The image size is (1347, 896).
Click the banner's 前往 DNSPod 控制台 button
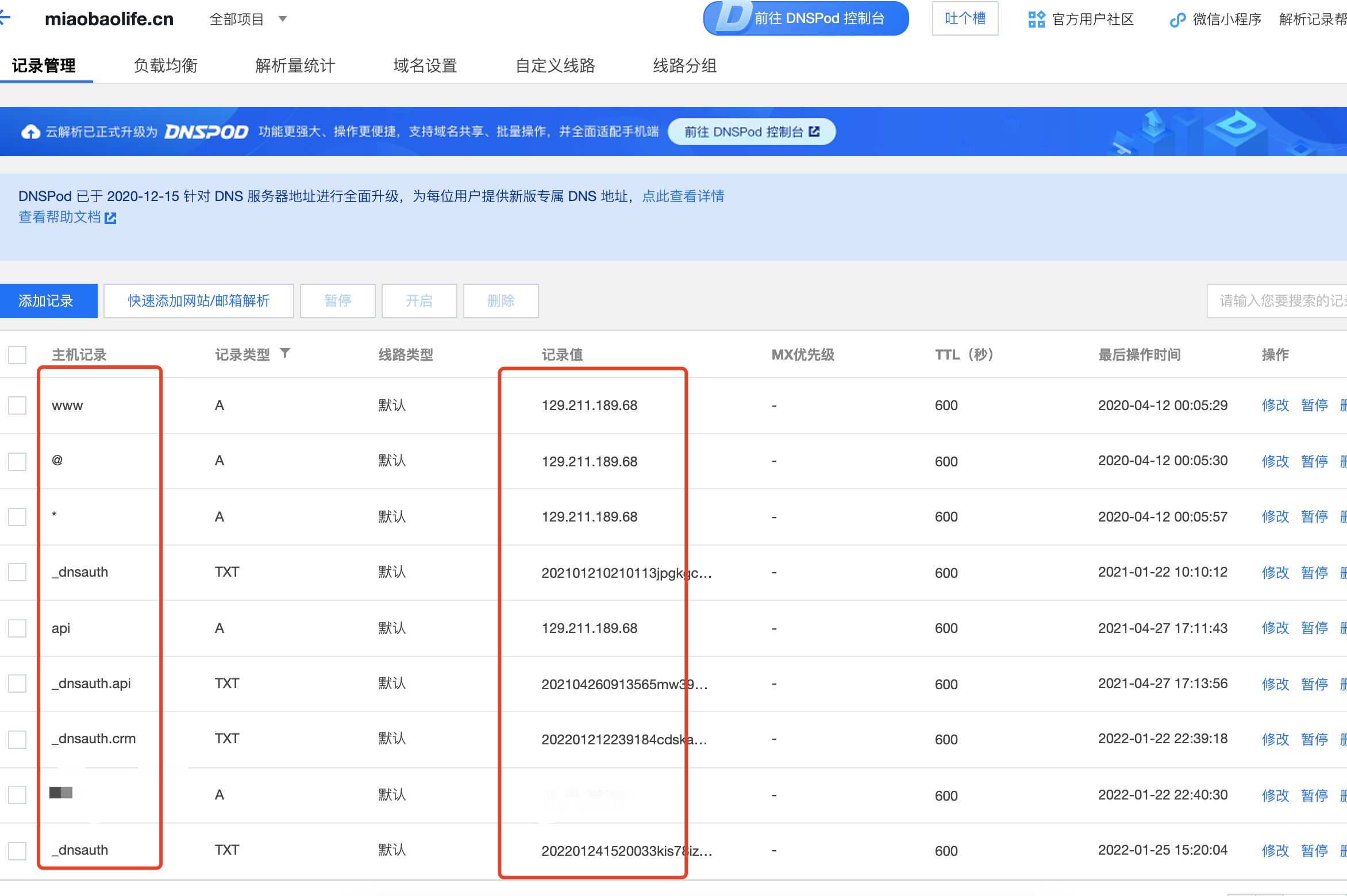coord(751,132)
